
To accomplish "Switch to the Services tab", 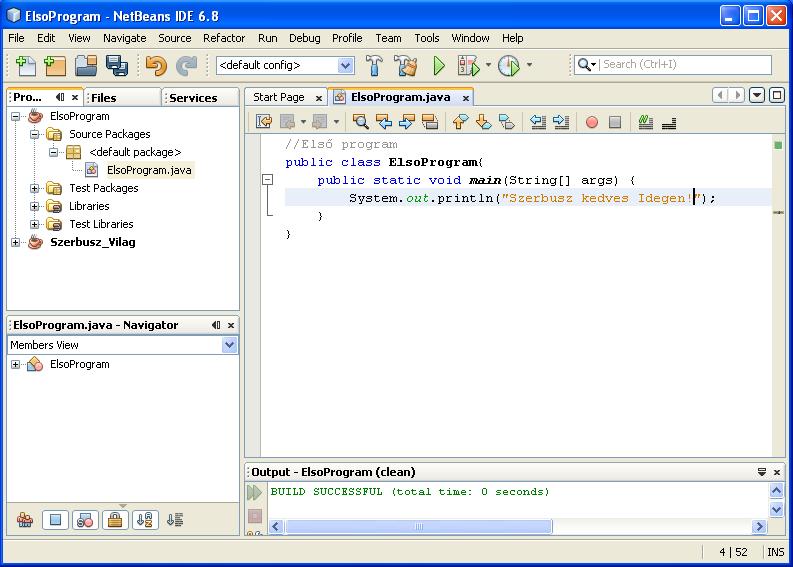I will 194,98.
